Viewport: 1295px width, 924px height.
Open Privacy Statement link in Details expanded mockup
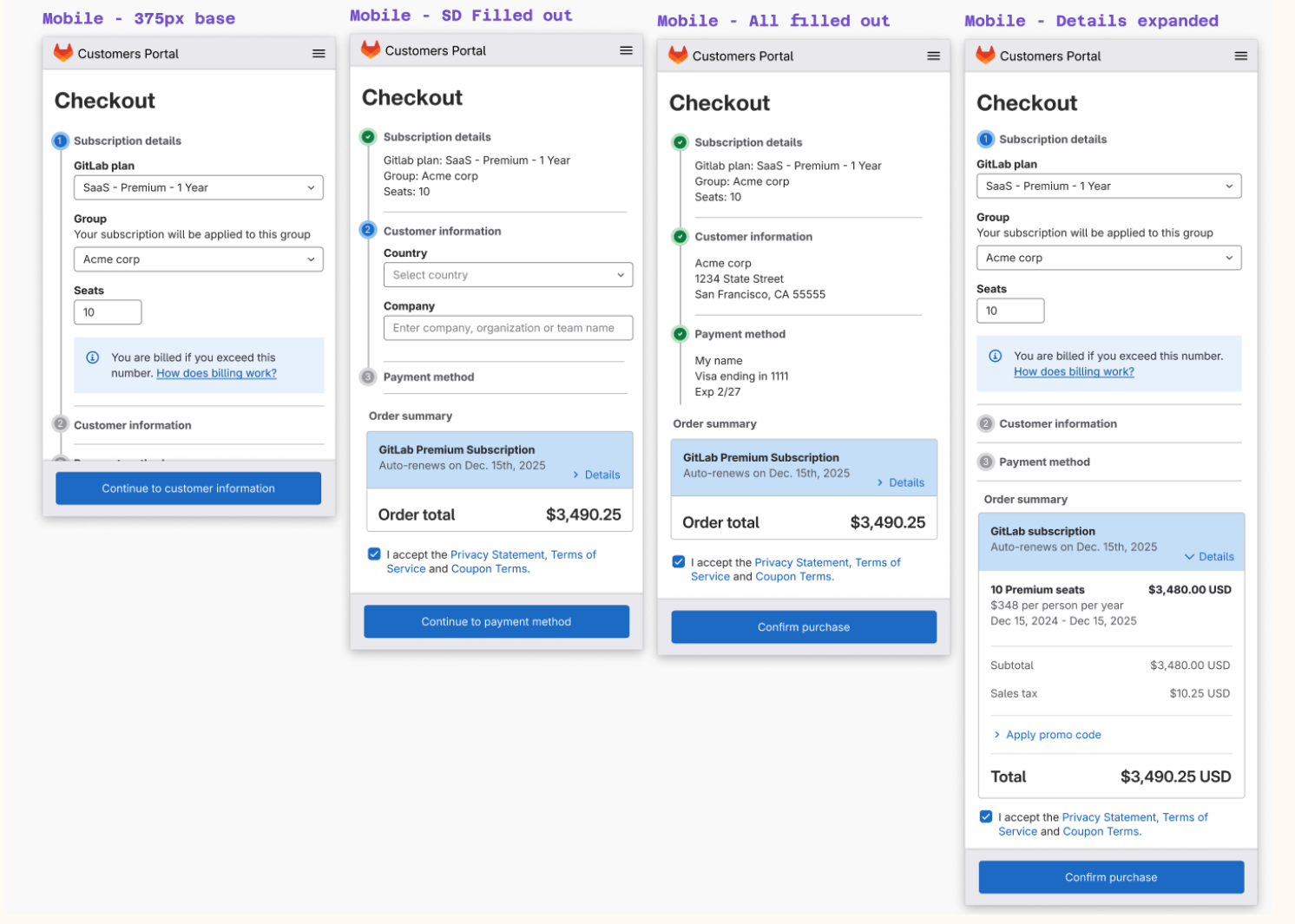[x=1109, y=817]
